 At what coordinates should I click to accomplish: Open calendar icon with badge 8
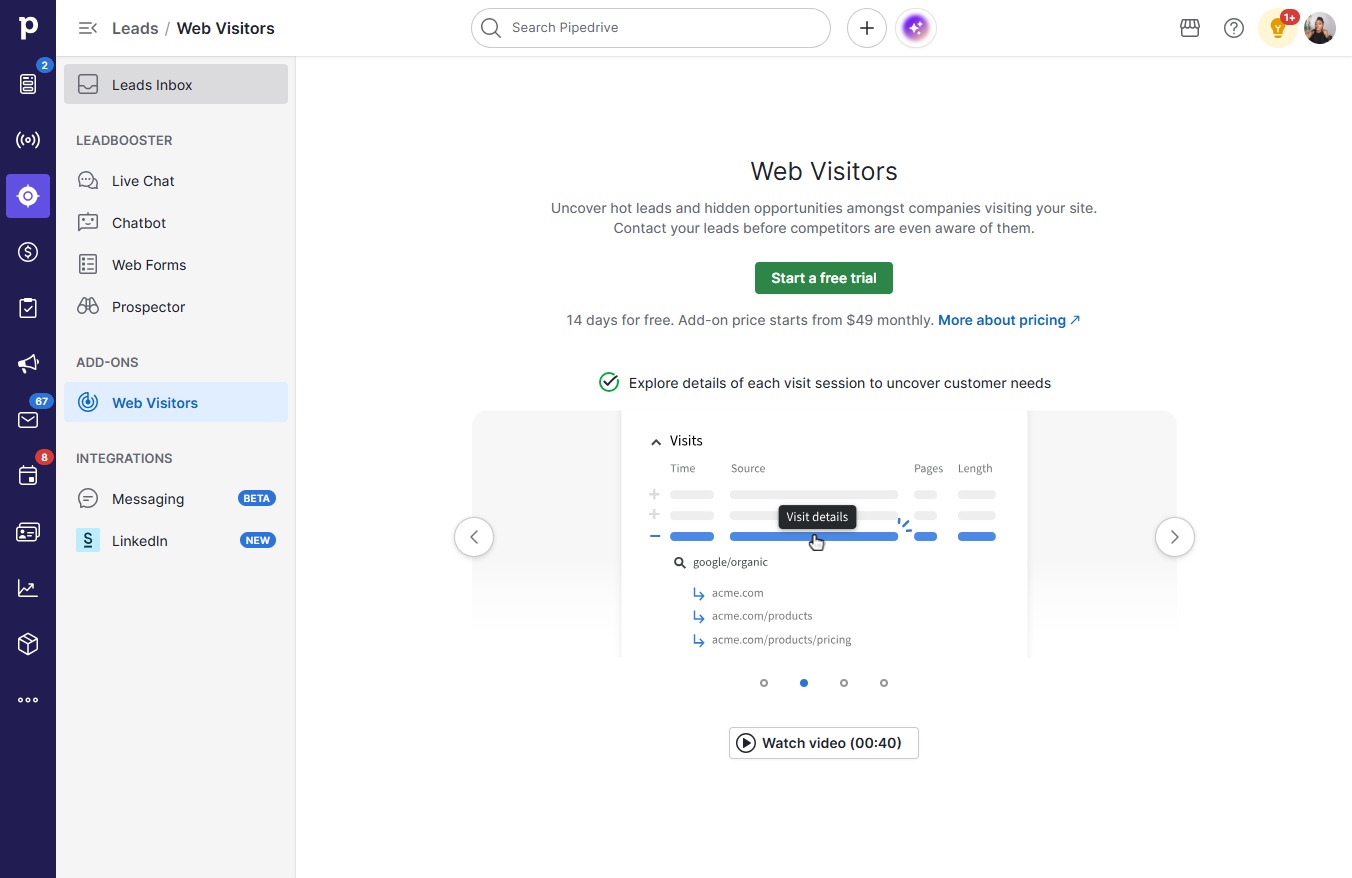point(28,476)
